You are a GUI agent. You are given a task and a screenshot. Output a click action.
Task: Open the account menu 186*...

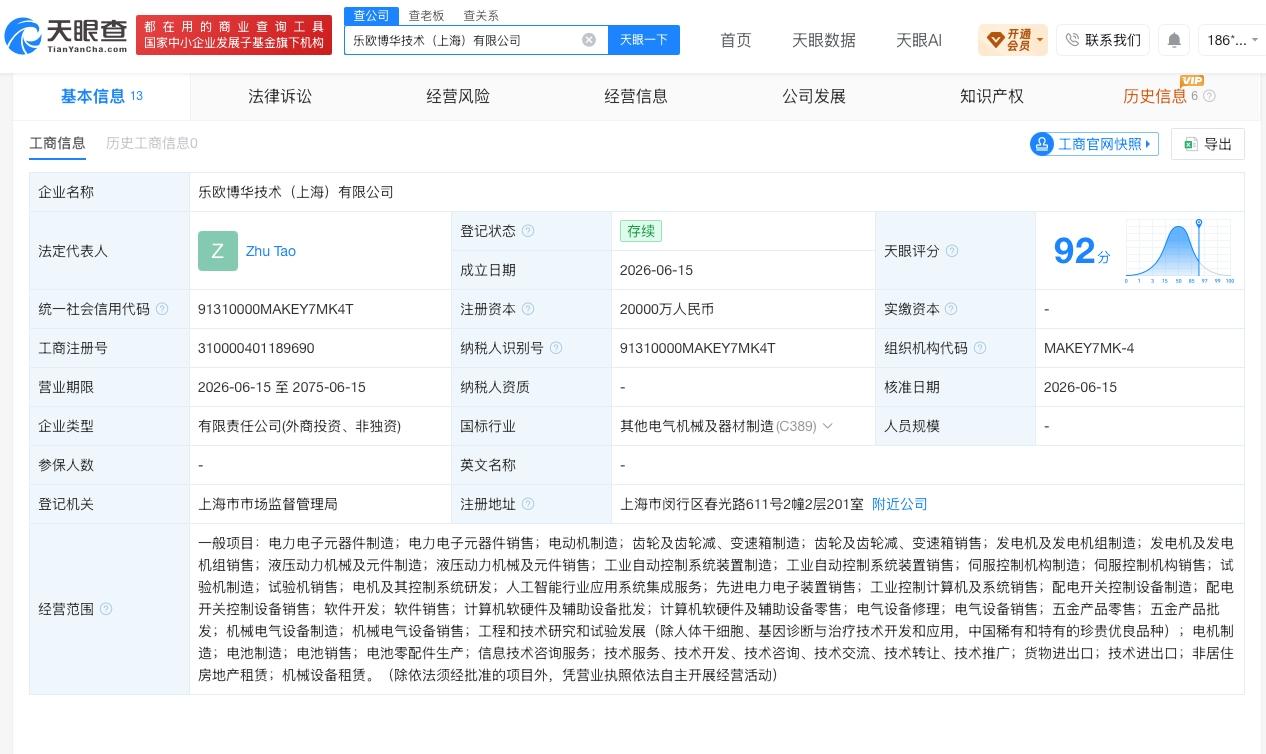point(1232,40)
